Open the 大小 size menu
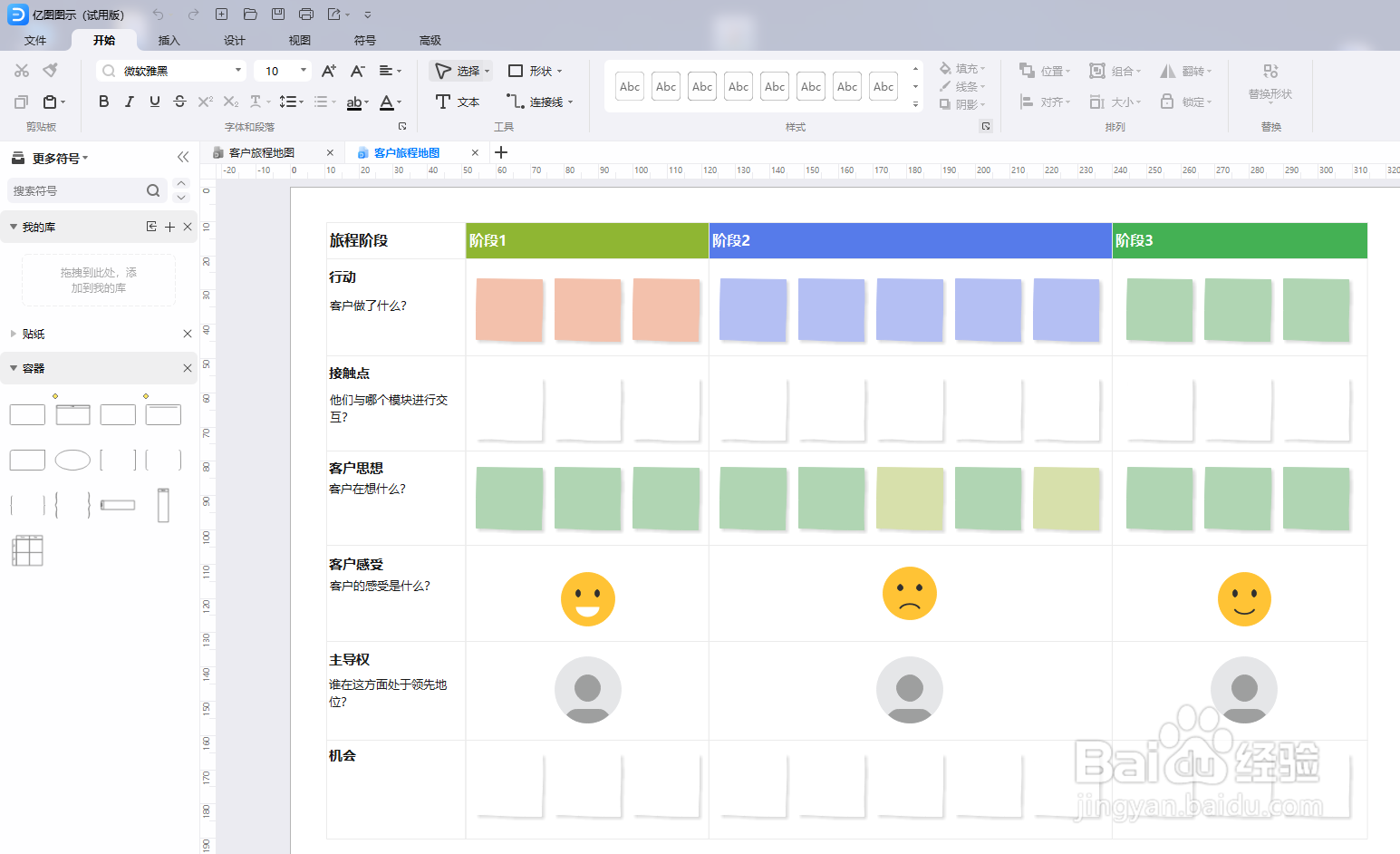Image resolution: width=1400 pixels, height=854 pixels. pos(1115,102)
